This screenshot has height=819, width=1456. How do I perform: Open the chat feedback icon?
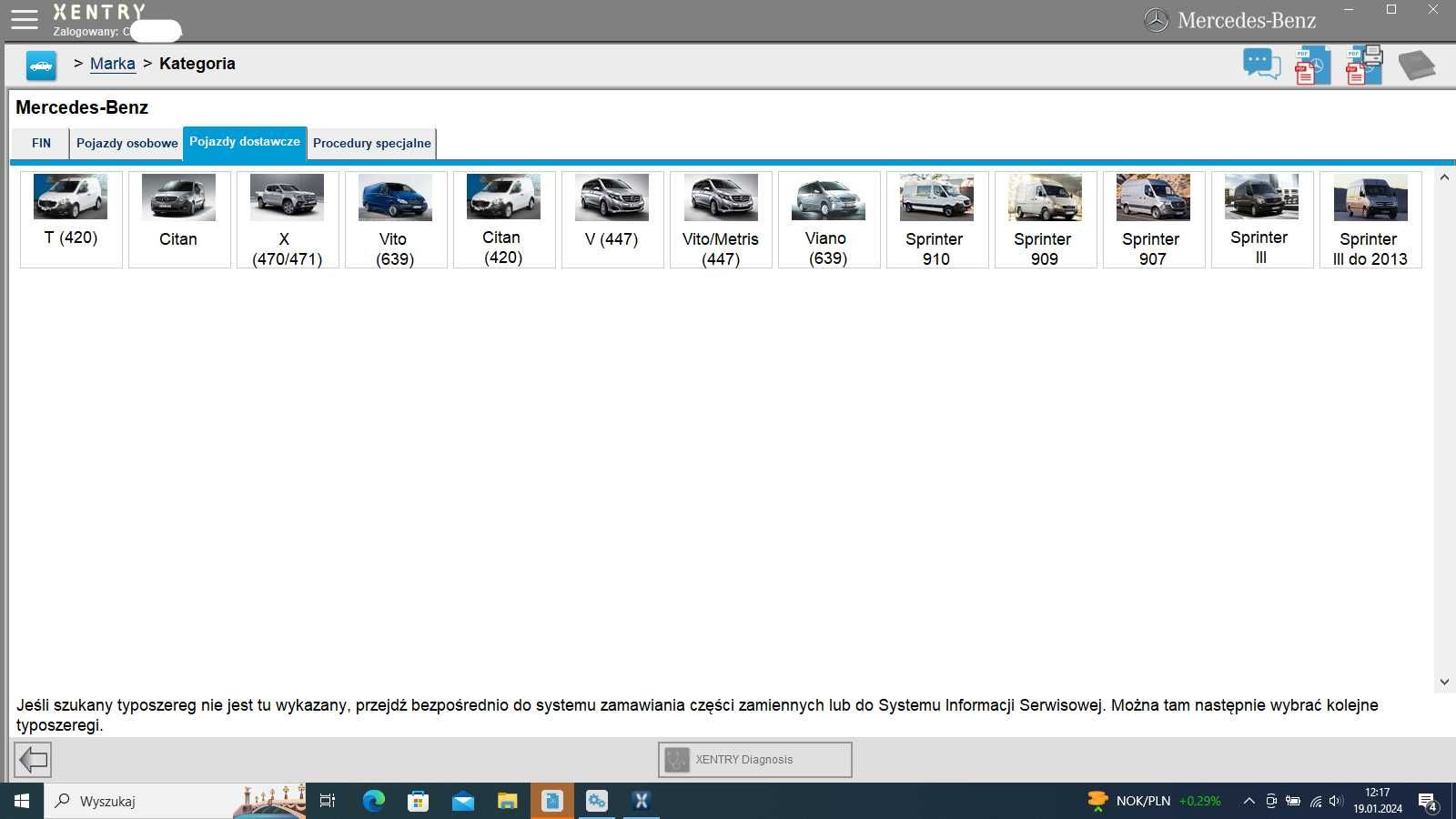tap(1261, 65)
